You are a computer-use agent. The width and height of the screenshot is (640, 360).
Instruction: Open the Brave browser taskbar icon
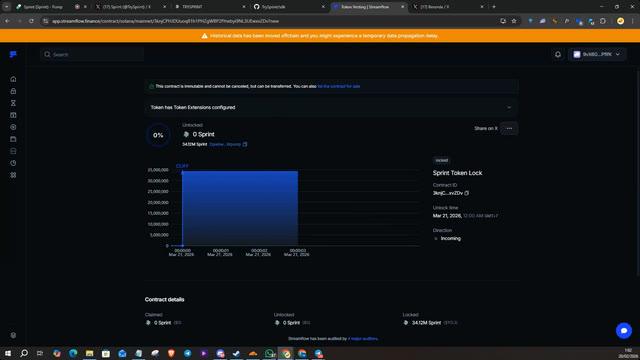(171, 353)
